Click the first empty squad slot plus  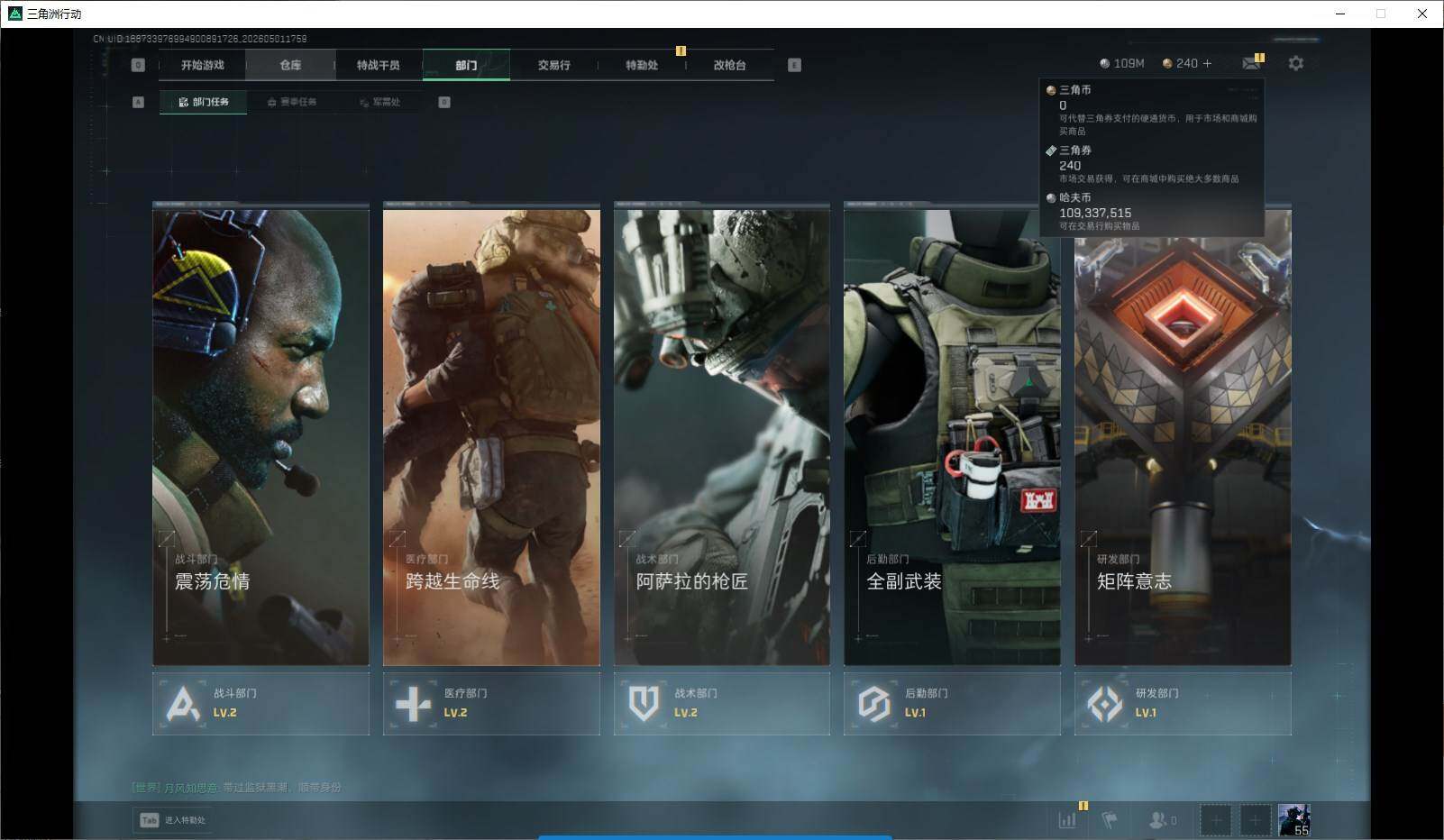[1215, 820]
